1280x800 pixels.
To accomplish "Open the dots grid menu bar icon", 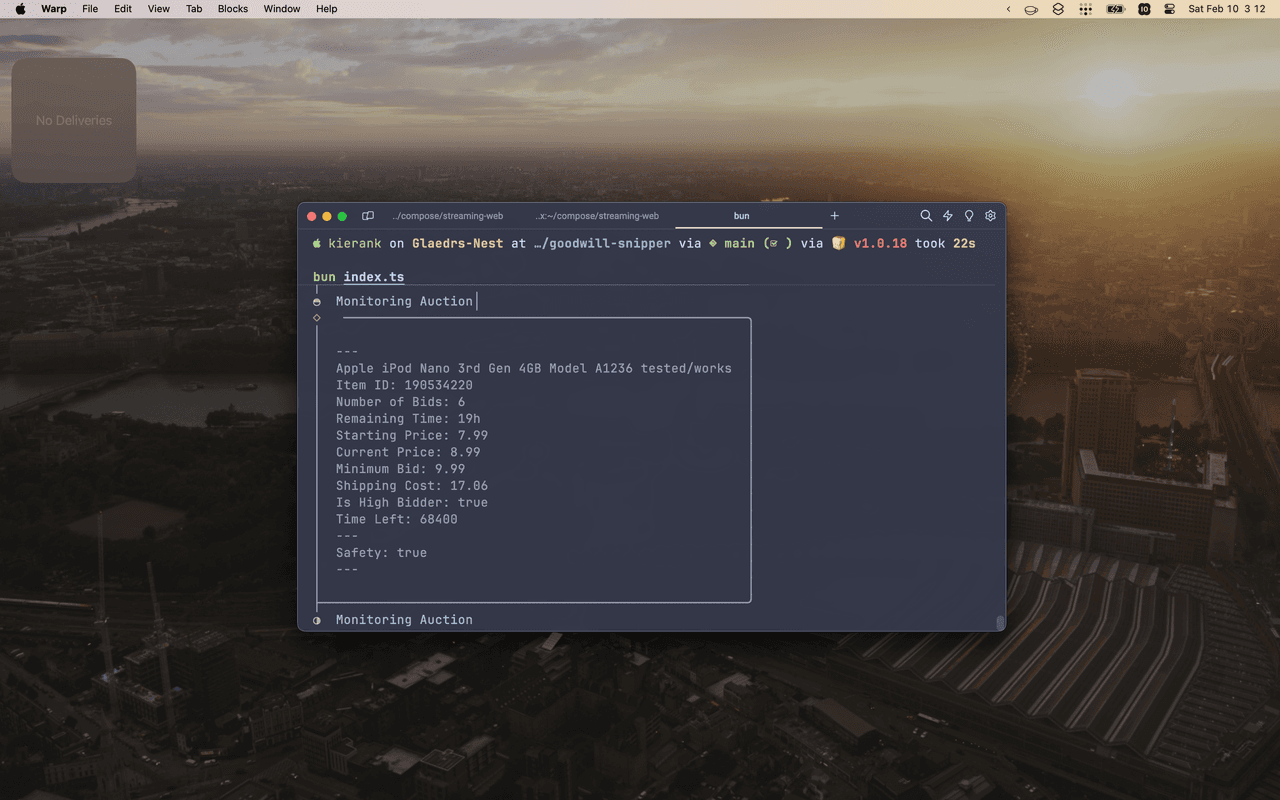I will (x=1086, y=9).
